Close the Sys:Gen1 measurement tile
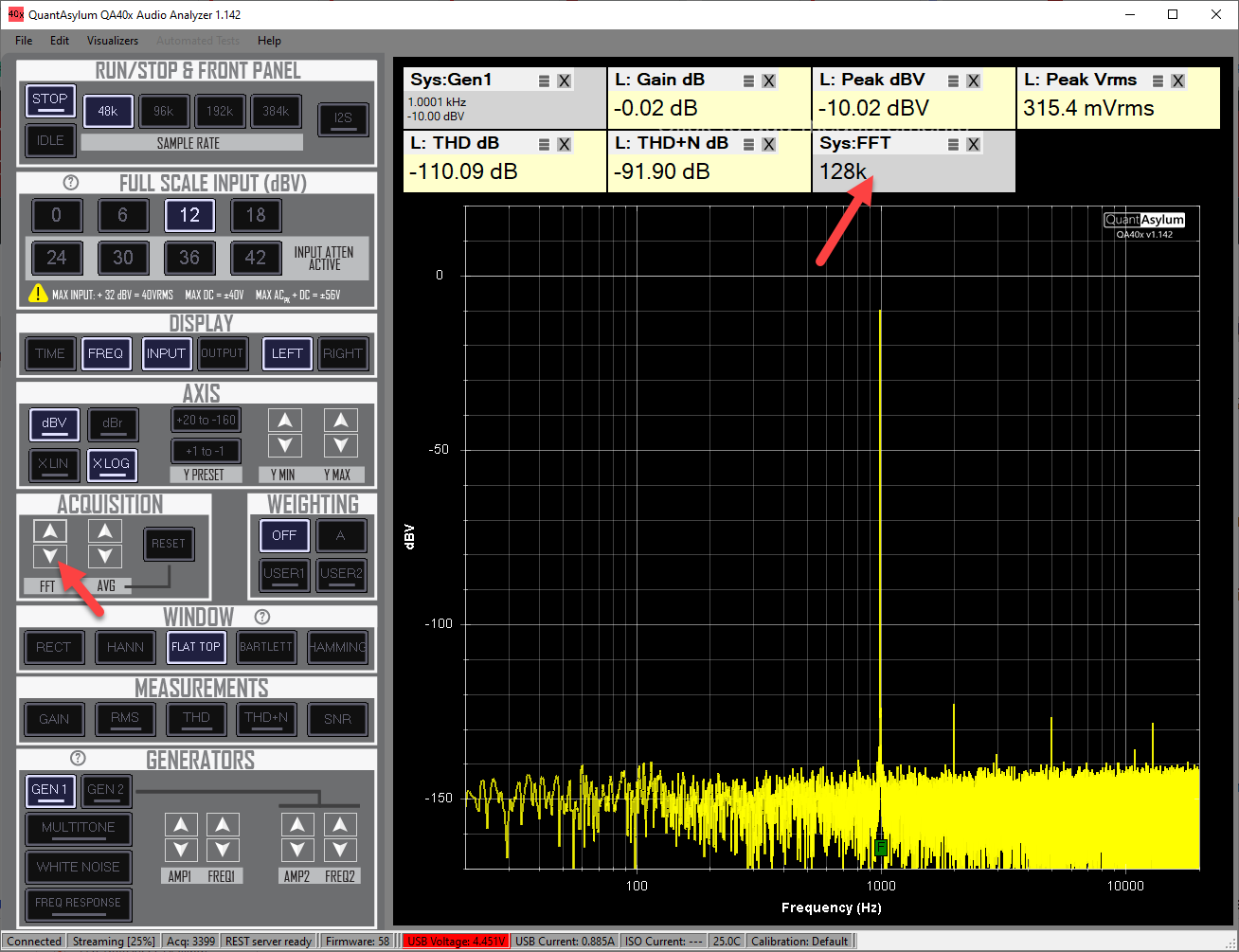 click(564, 81)
